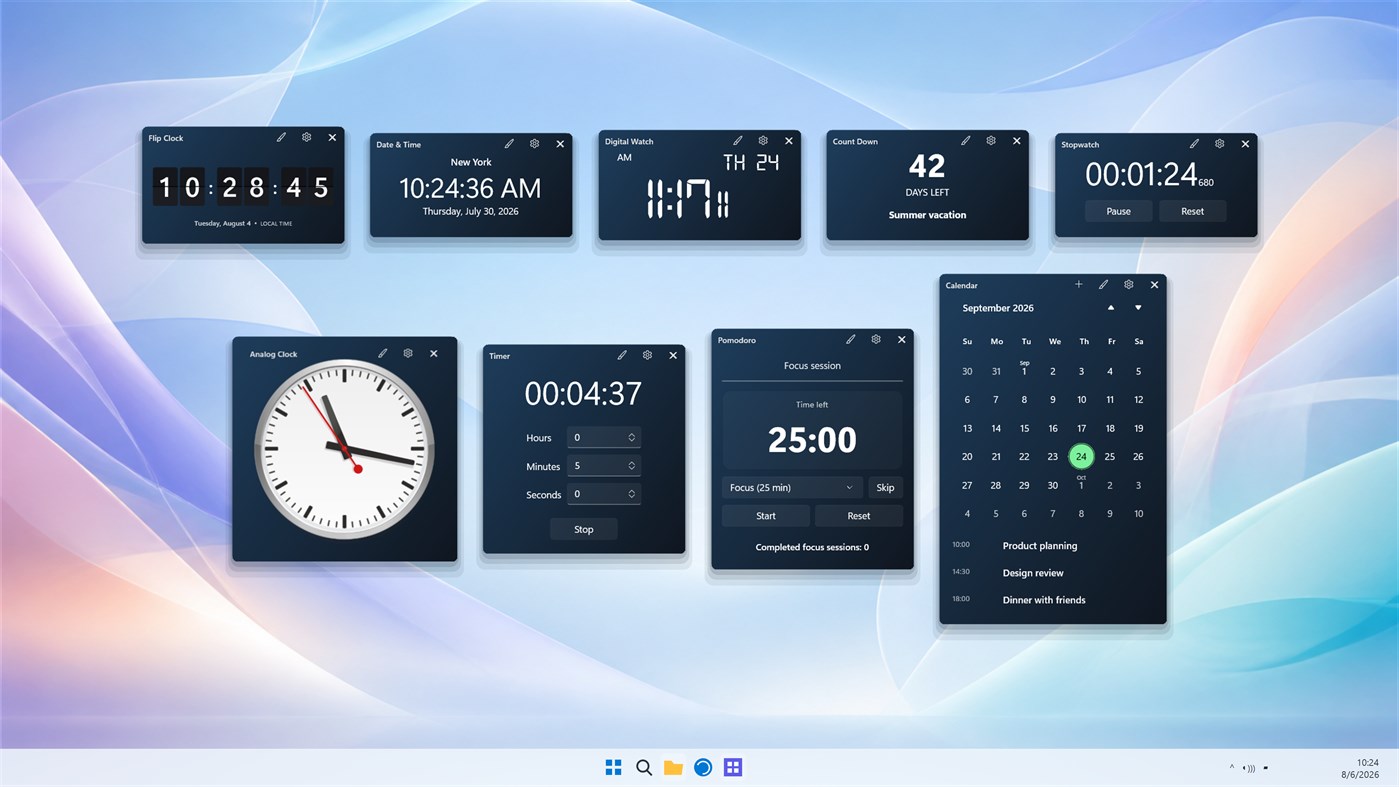Open Analog Clock settings gear

[408, 354]
